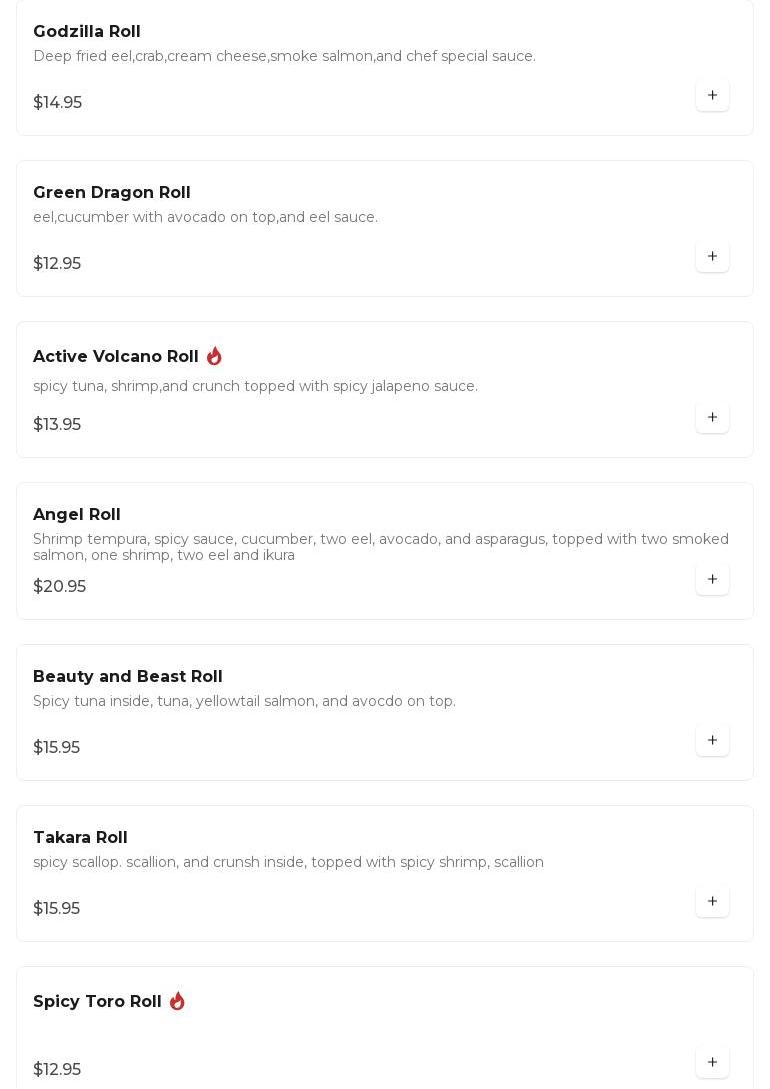
Task: Click the $20.95 Angel Roll price
Action: (59, 587)
